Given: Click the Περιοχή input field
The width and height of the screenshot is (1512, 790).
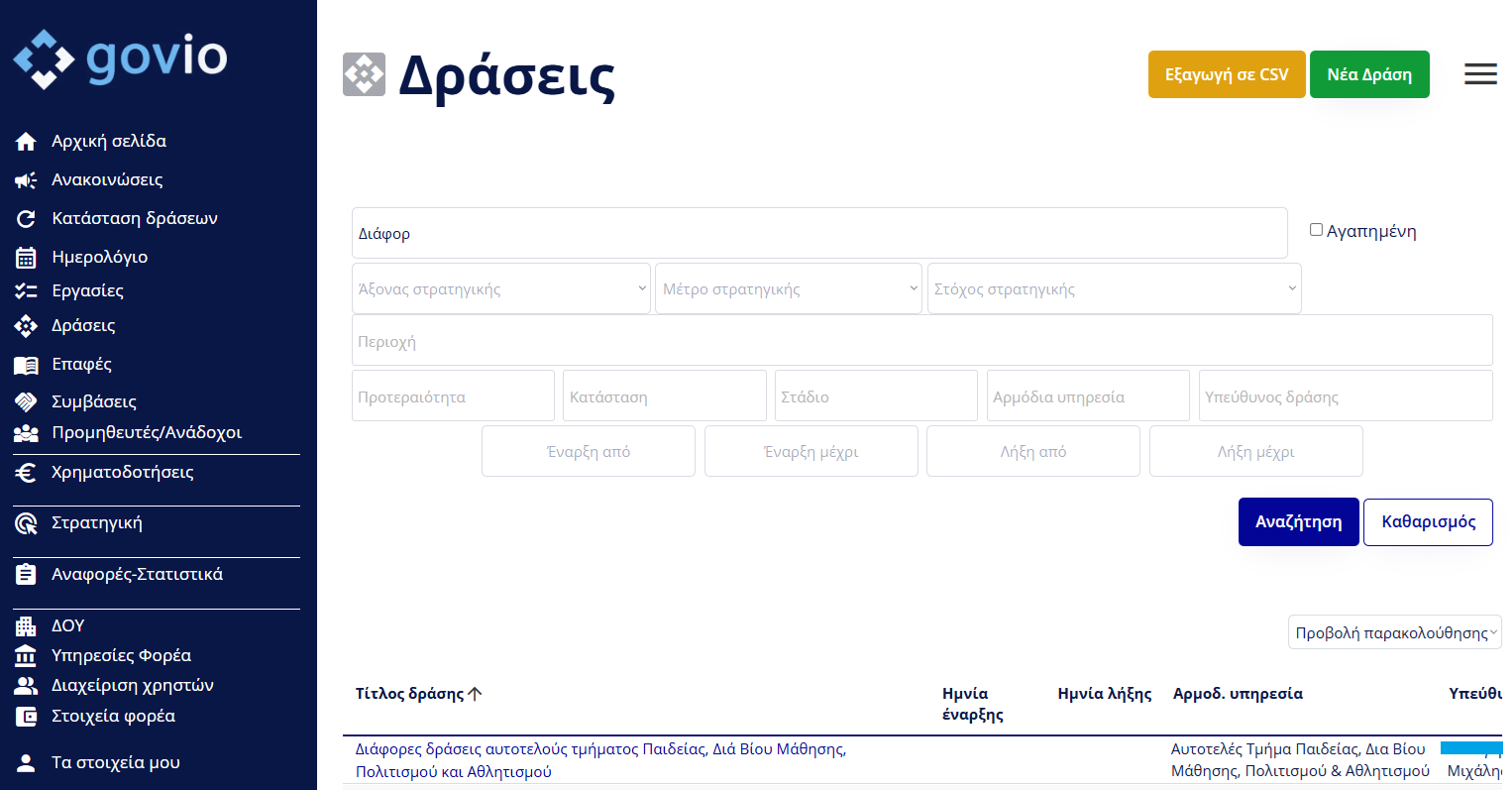Looking at the screenshot, I should [x=921, y=341].
